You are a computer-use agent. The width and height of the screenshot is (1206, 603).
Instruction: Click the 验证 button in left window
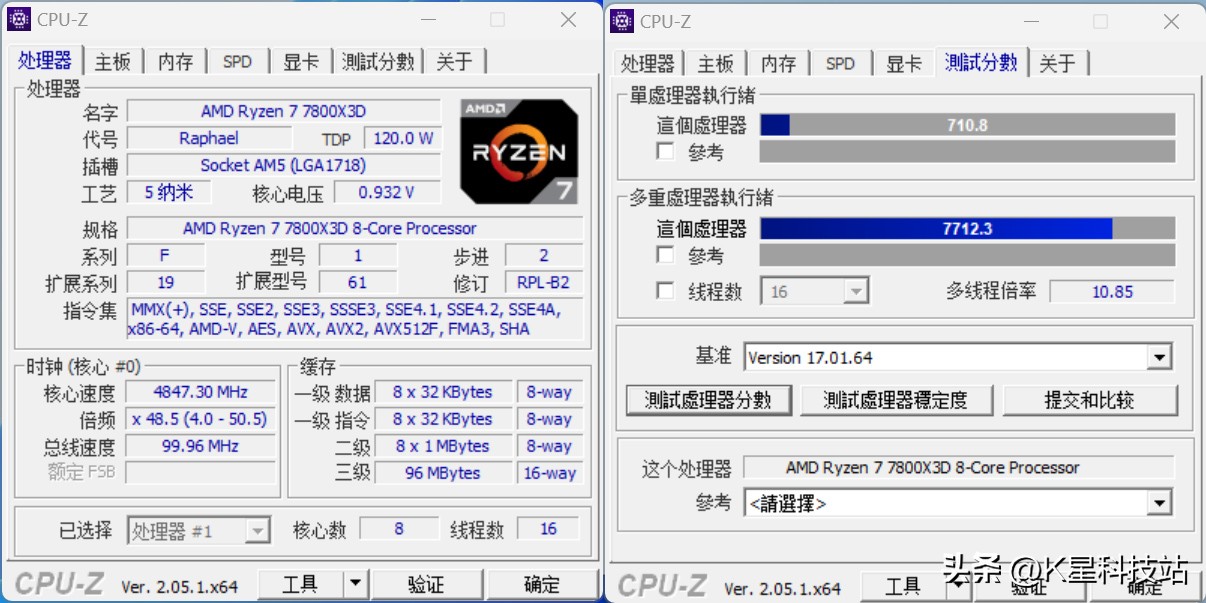(428, 583)
